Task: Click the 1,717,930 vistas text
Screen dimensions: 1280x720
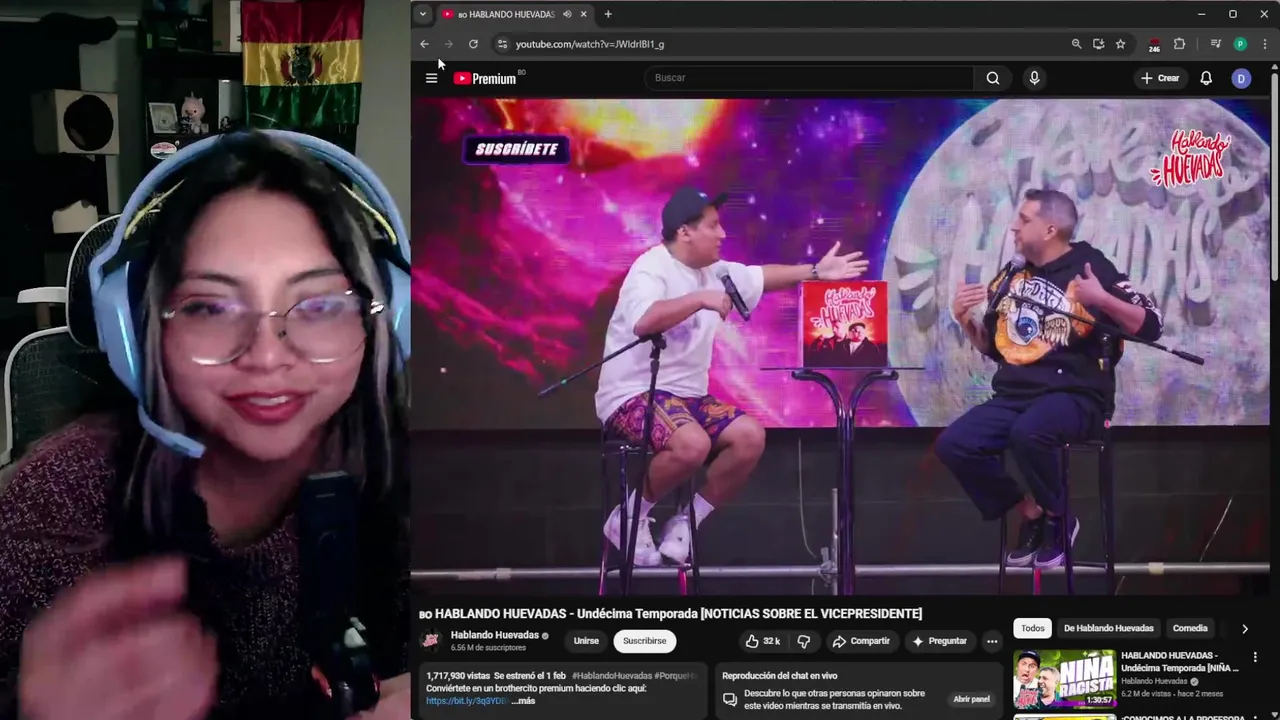Action: 458,676
